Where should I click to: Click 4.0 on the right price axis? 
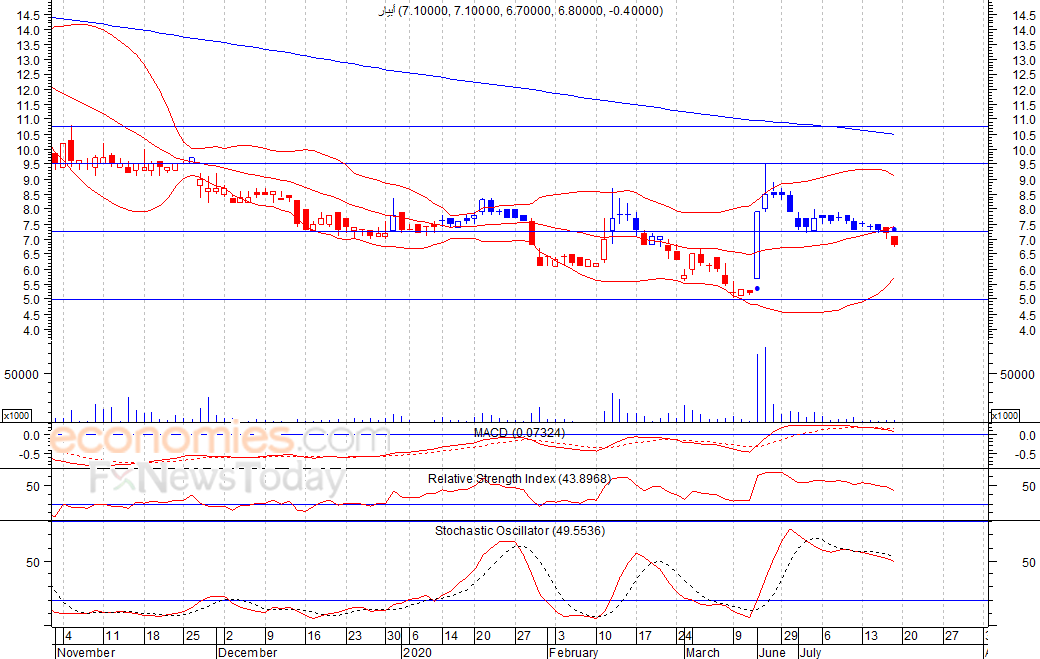pos(1027,330)
